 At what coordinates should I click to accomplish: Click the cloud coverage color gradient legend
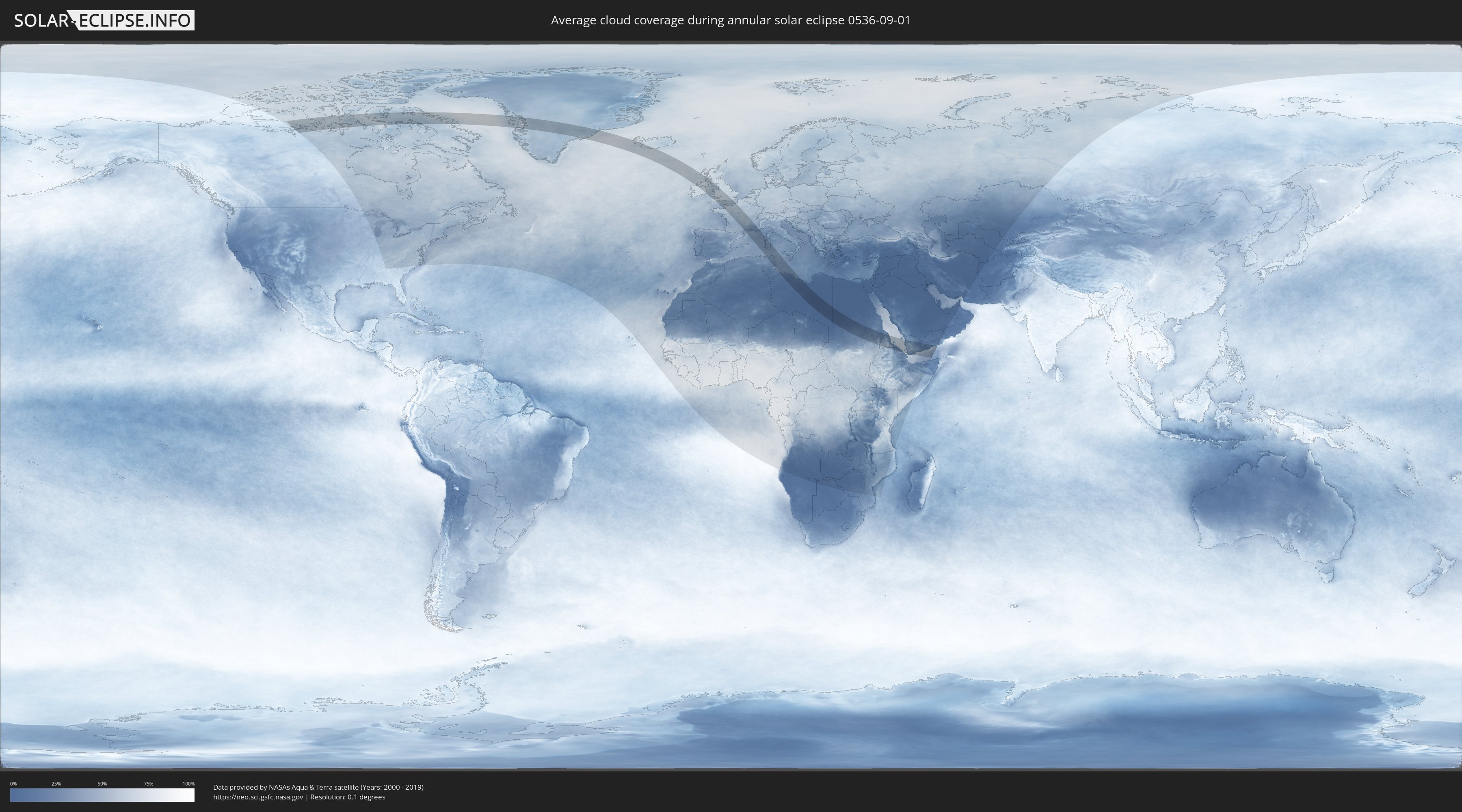[102, 795]
